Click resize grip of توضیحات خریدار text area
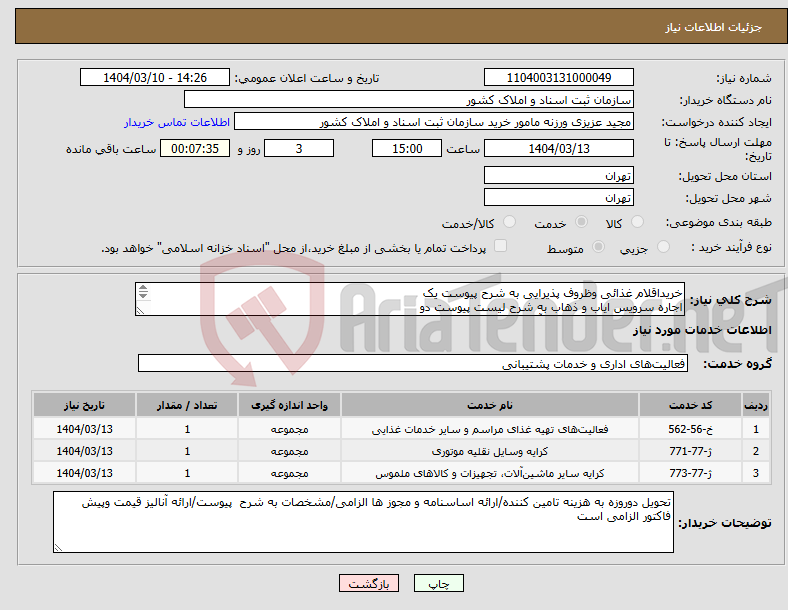This screenshot has height=610, width=788. 58,547
